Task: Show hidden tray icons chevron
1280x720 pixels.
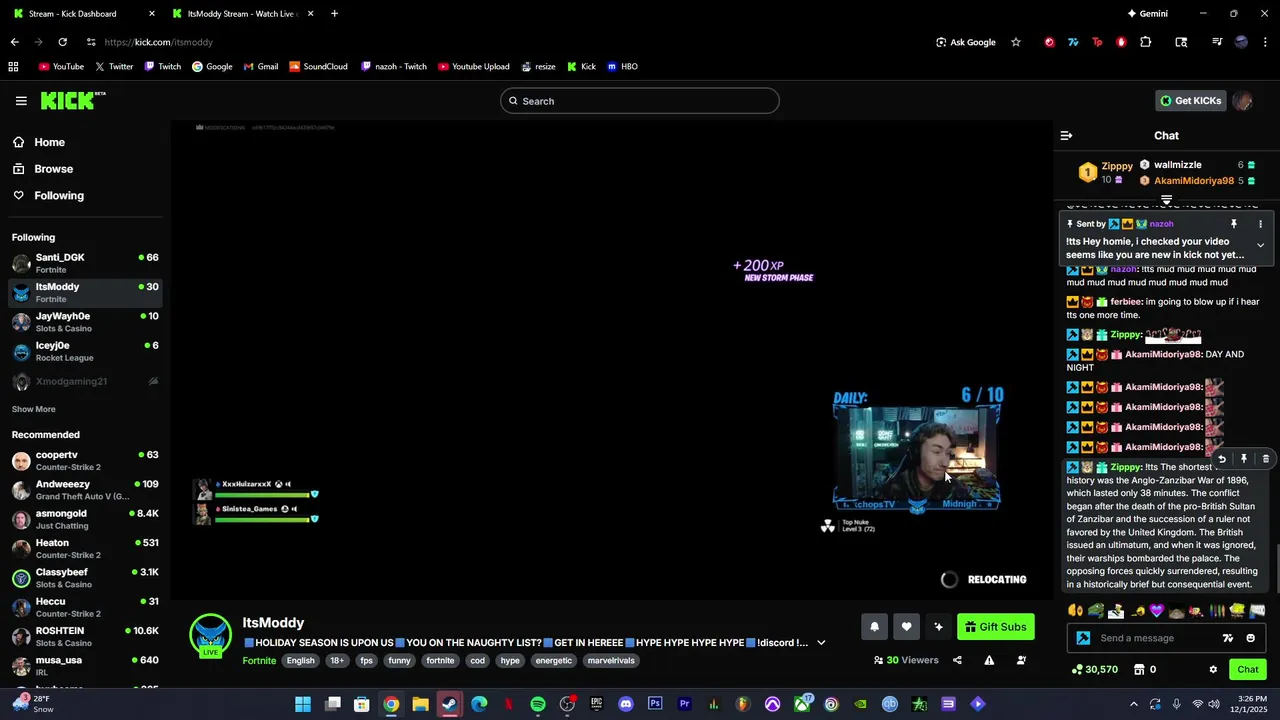Action: tap(1133, 704)
